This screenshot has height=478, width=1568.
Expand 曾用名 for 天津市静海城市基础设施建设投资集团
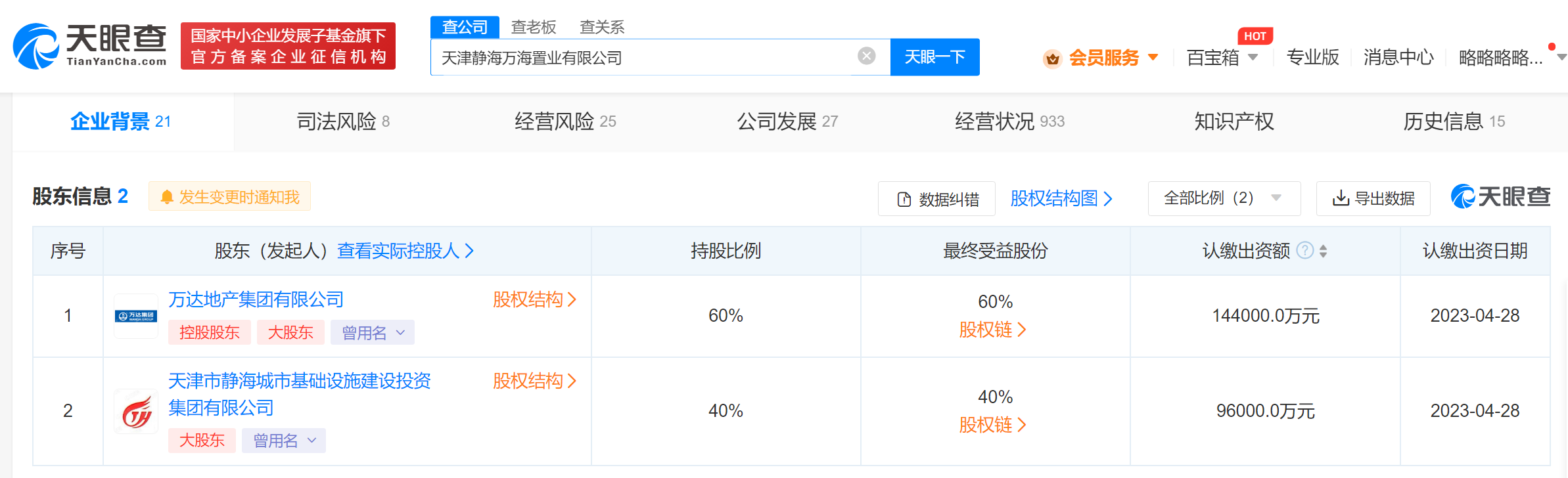pos(283,441)
